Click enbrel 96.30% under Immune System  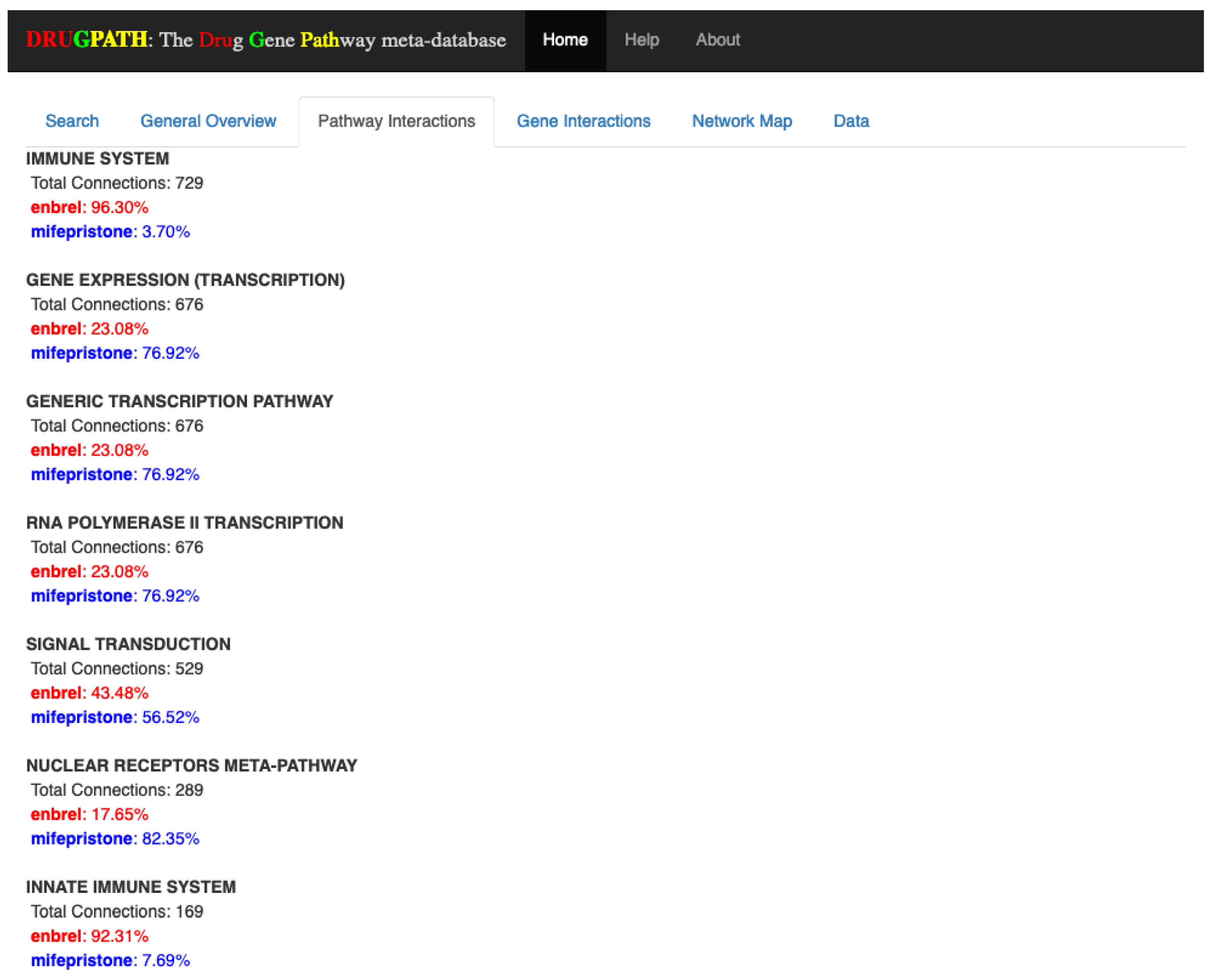coord(89,207)
